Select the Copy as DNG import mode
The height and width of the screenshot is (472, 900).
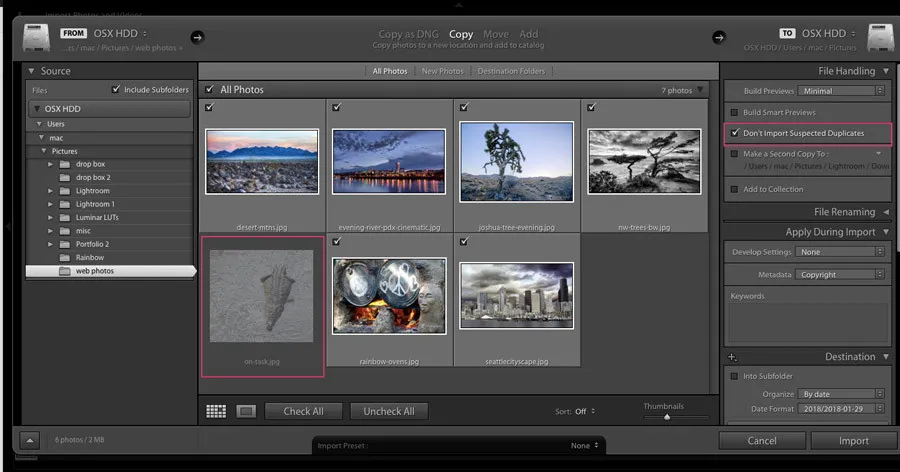coord(410,34)
